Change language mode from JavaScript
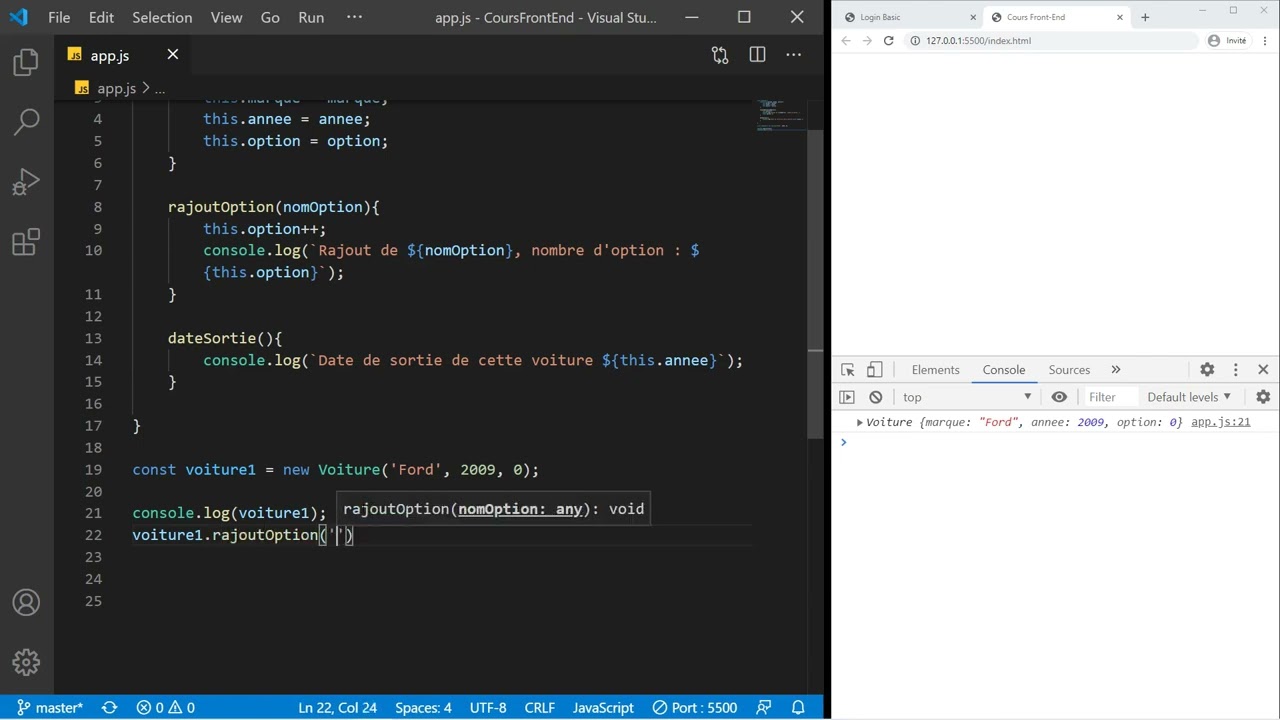The width and height of the screenshot is (1280, 720). click(x=603, y=707)
